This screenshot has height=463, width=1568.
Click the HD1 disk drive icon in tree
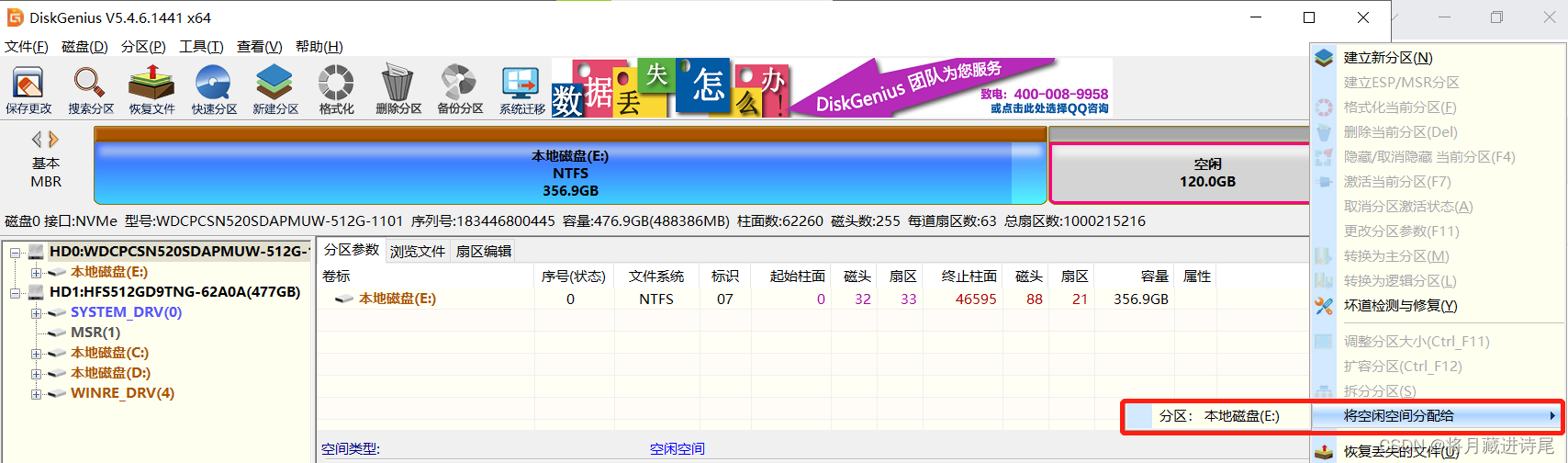(x=37, y=292)
